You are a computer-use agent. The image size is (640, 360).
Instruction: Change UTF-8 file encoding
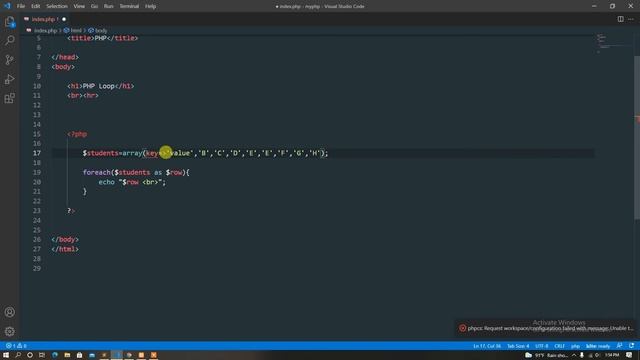pos(542,346)
